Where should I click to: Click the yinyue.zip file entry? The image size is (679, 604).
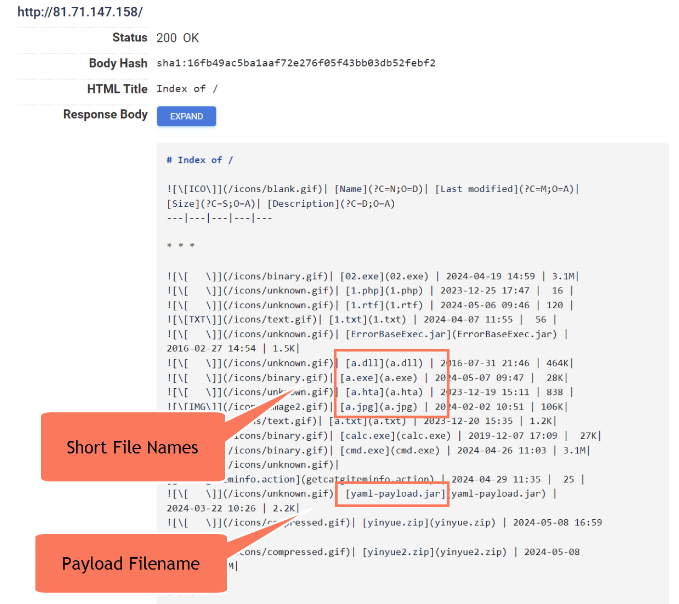tap(429, 523)
